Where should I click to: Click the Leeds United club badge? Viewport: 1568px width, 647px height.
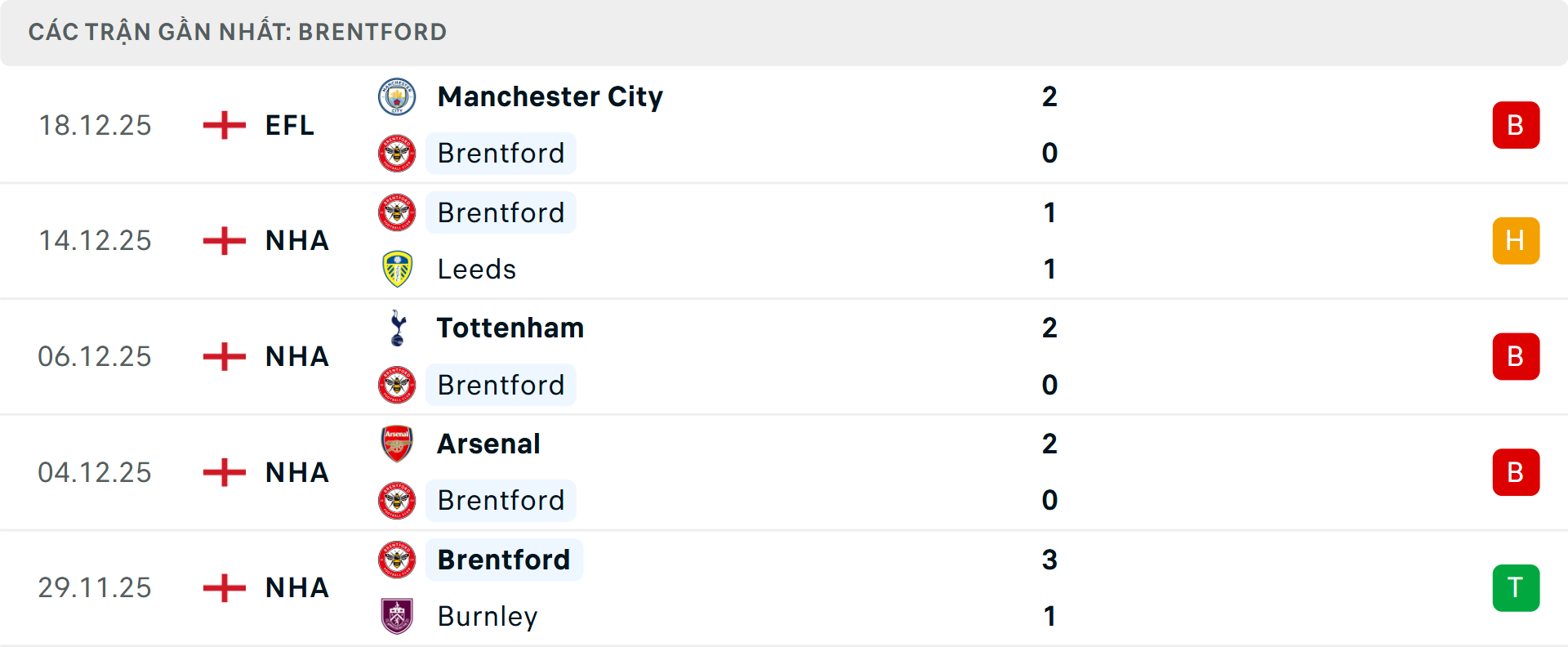click(x=398, y=269)
